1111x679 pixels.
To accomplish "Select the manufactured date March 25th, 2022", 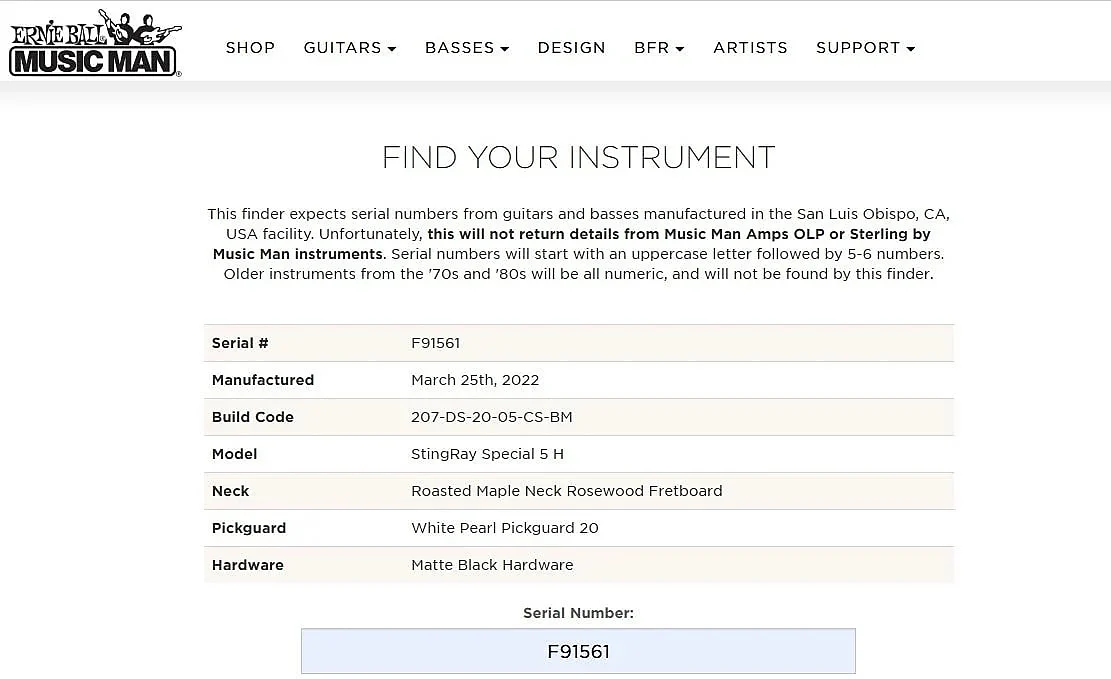I will tap(475, 380).
